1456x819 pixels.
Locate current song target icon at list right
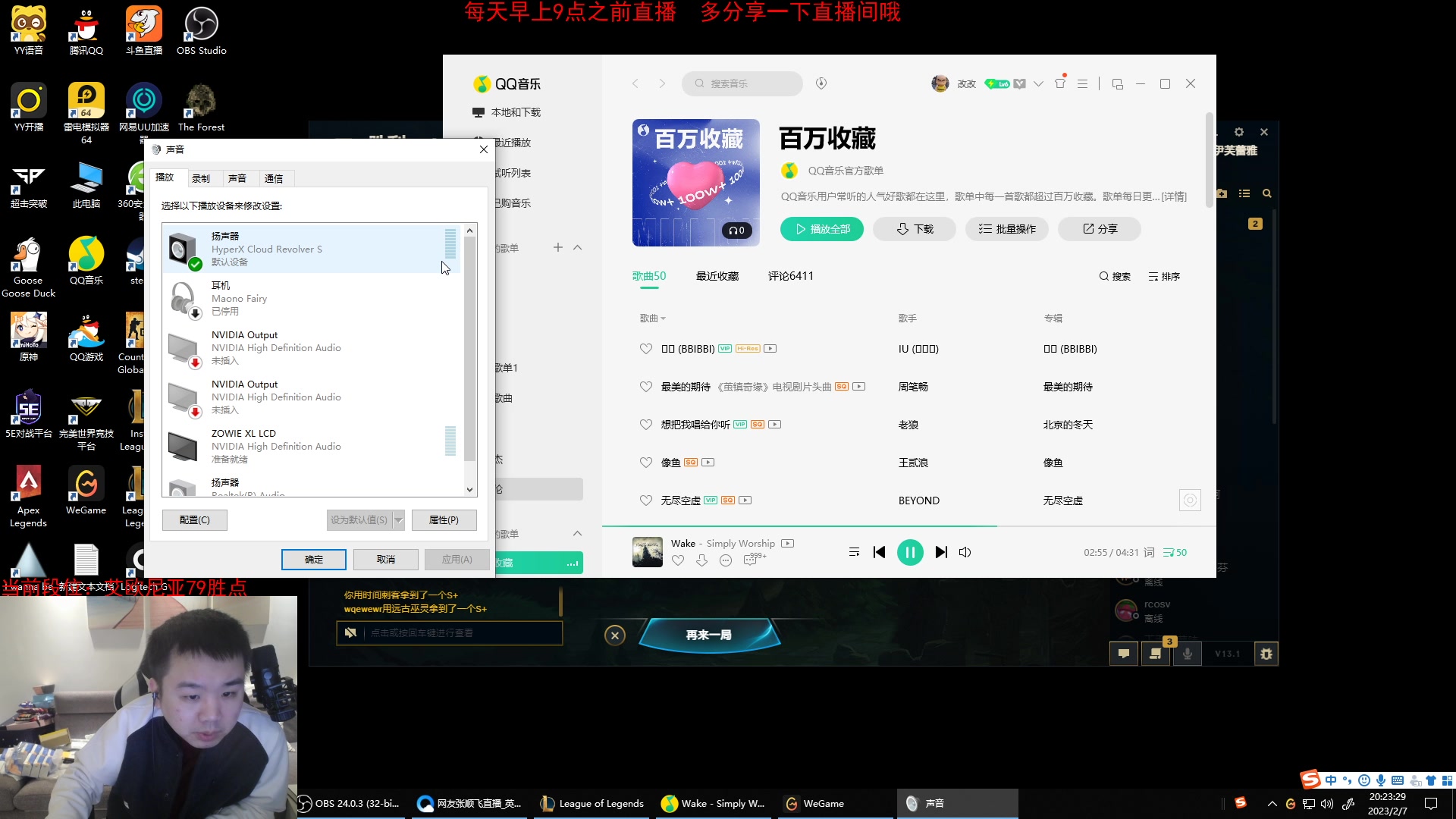[1190, 500]
